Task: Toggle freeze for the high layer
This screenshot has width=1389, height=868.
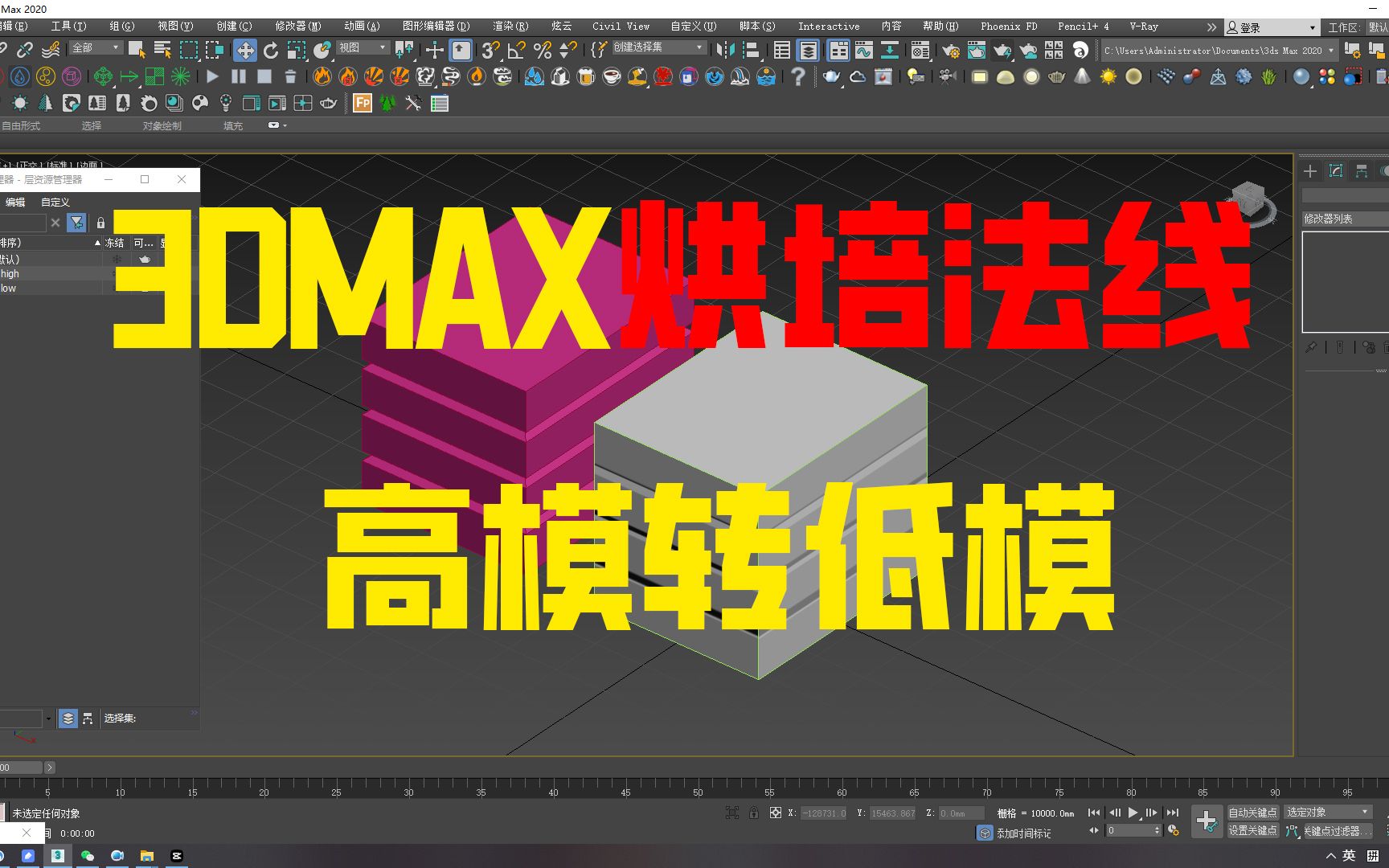Action: coord(117,273)
